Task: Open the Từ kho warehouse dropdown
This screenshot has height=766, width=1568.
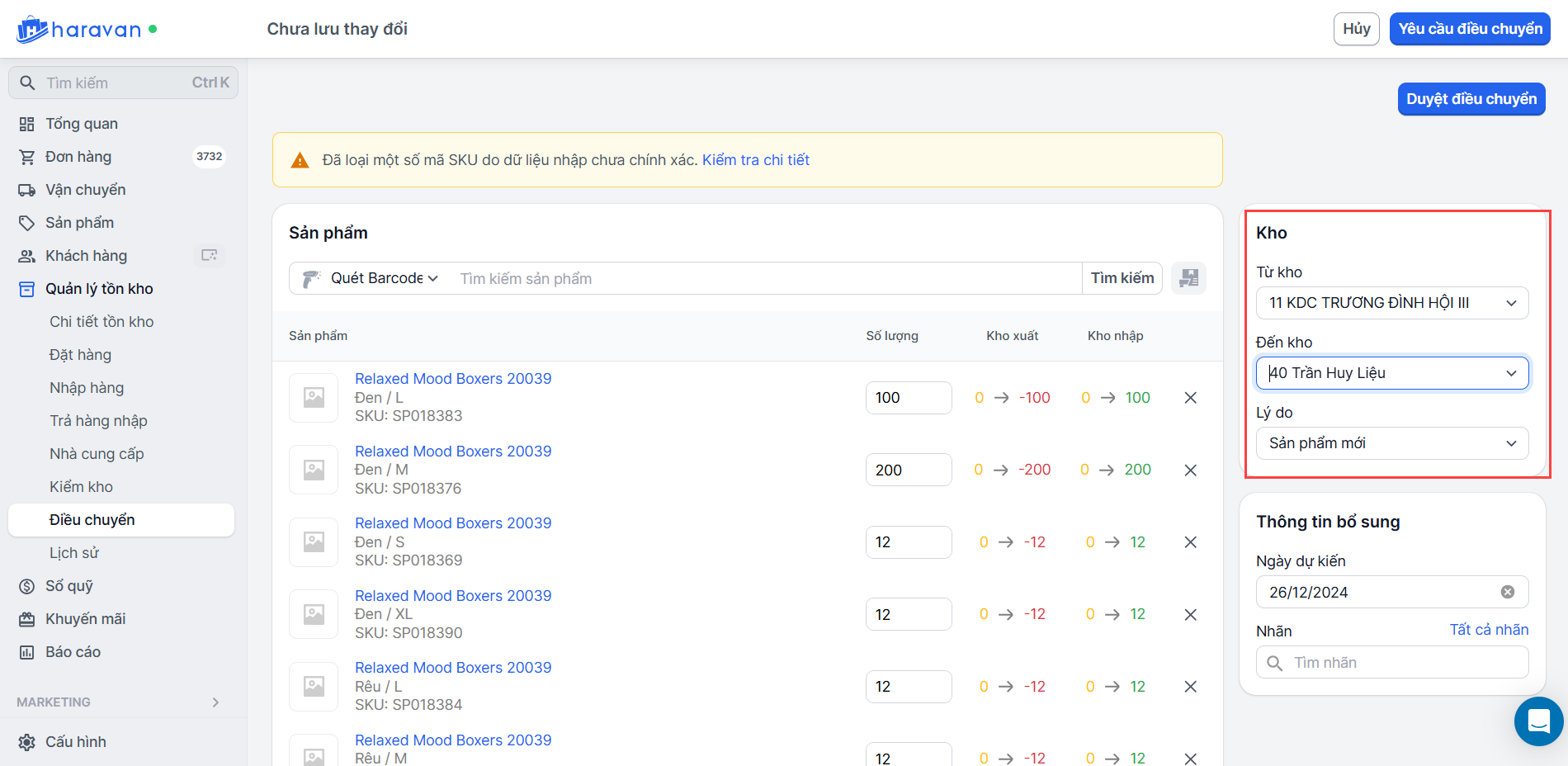Action: point(1391,303)
